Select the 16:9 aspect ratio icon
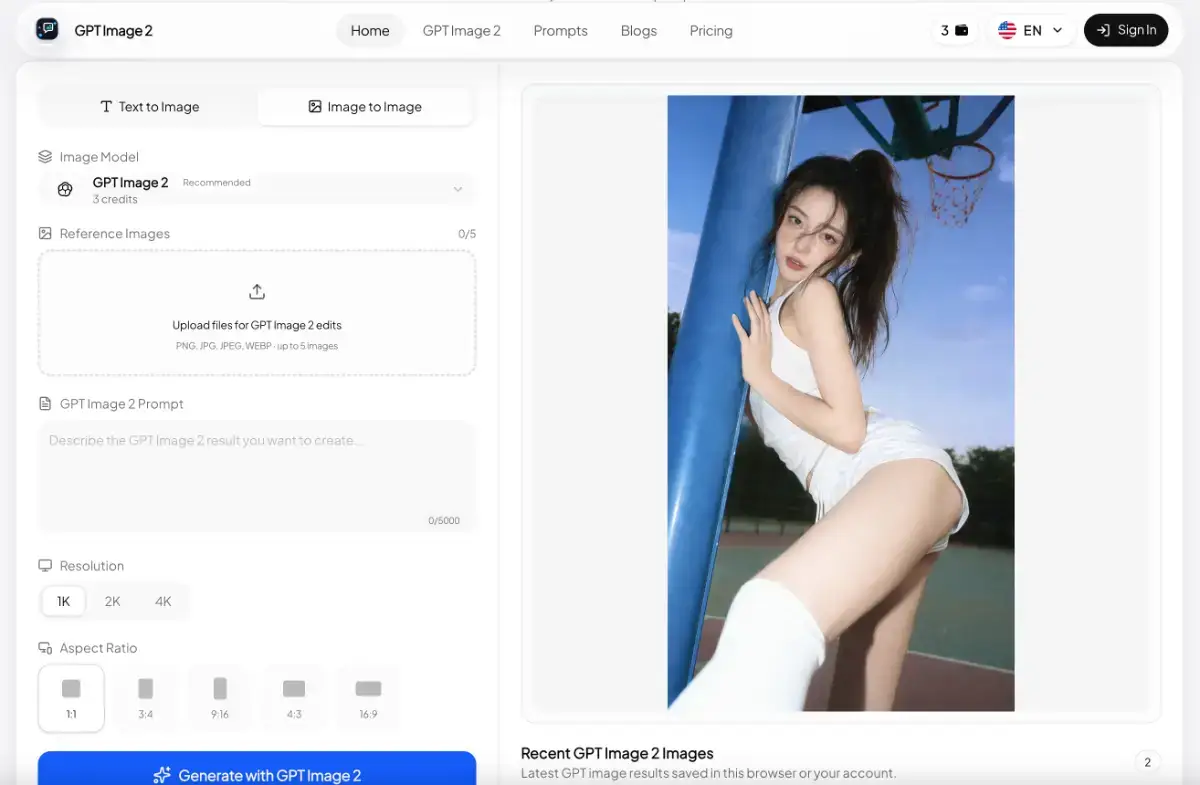Viewport: 1200px width, 785px height. [x=368, y=689]
